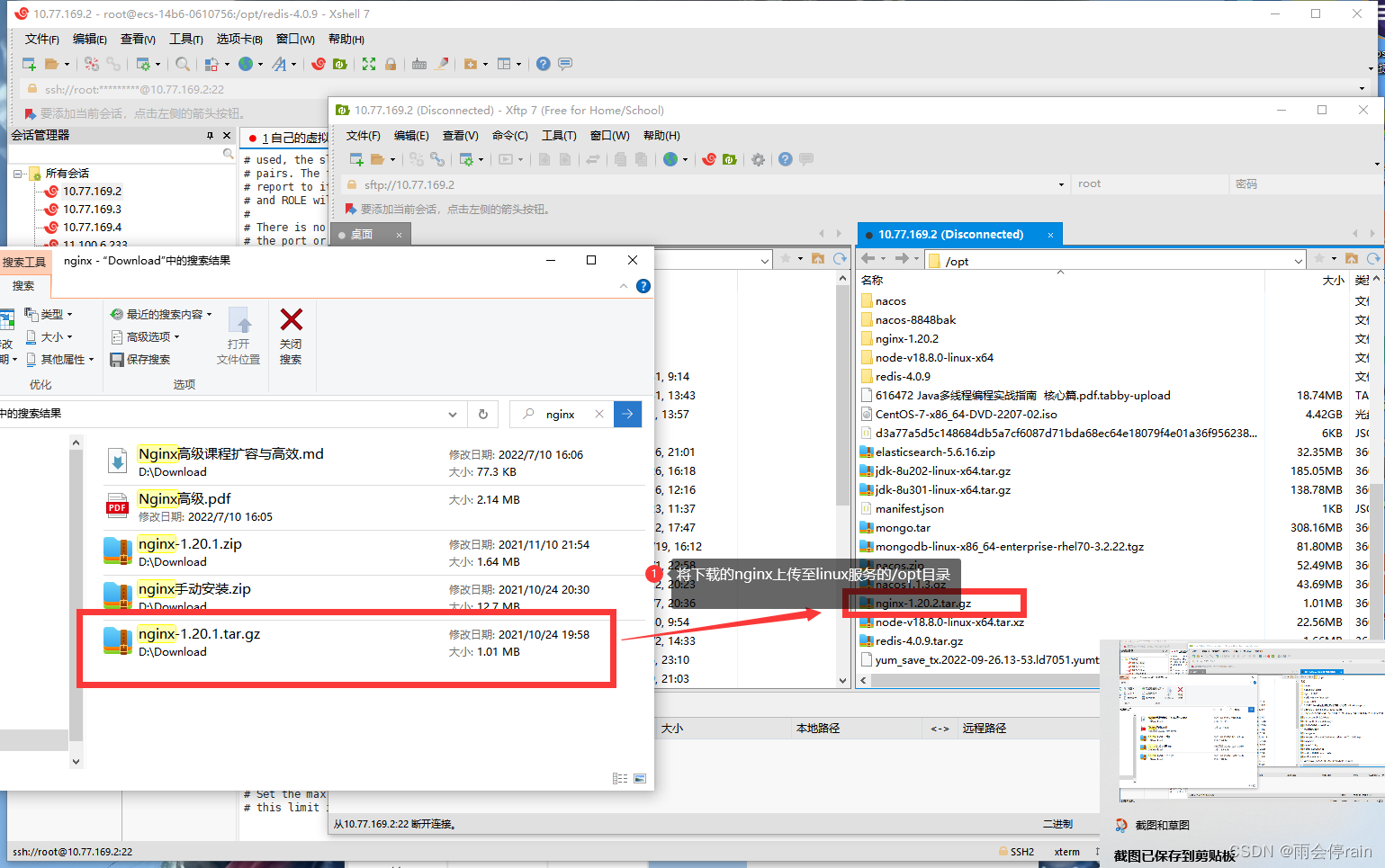Image resolution: width=1385 pixels, height=868 pixels.
Task: Click Xshell lock screen padlock icon
Action: (391, 64)
